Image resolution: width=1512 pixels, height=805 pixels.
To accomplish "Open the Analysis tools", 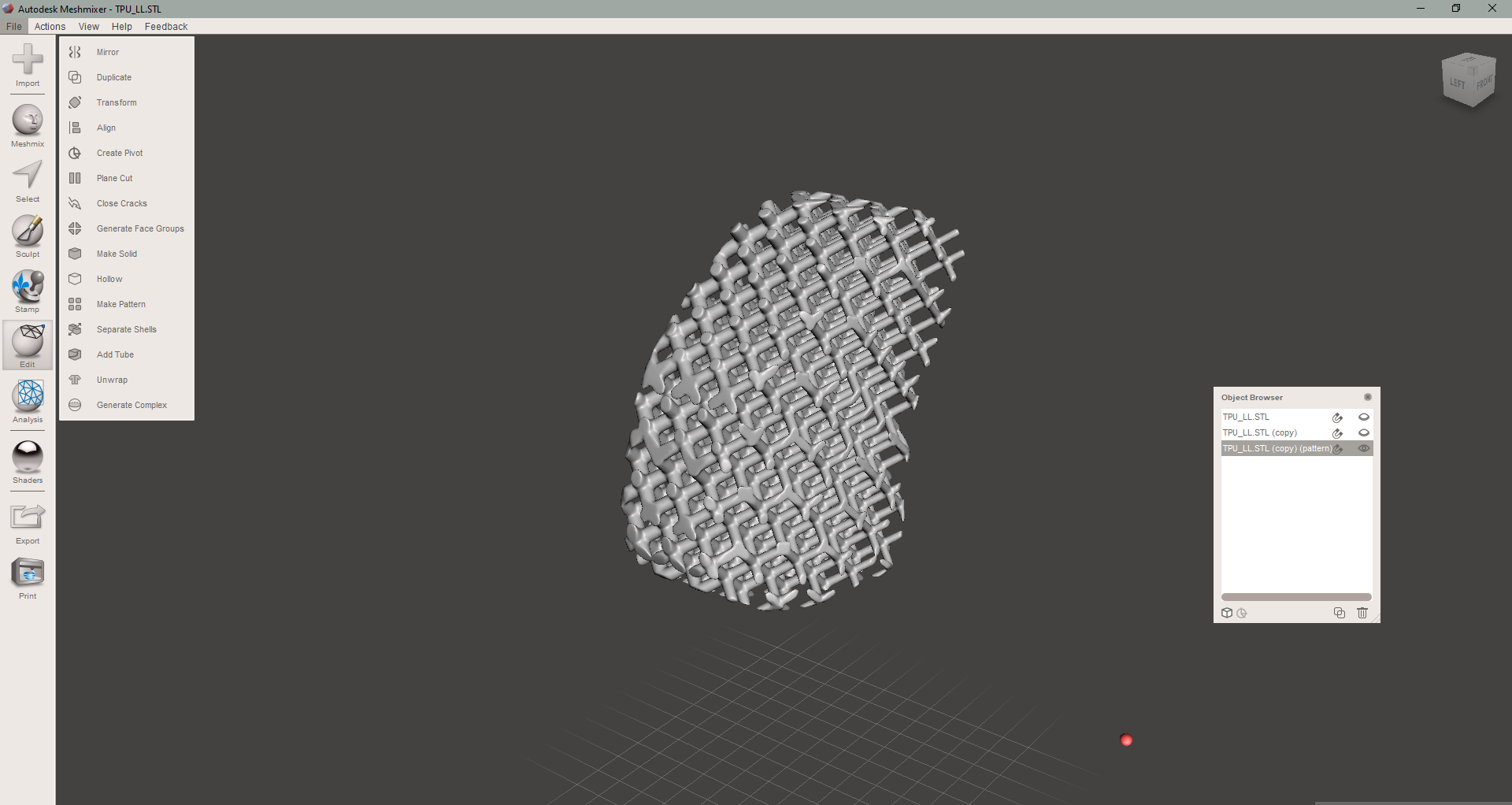I will click(28, 402).
